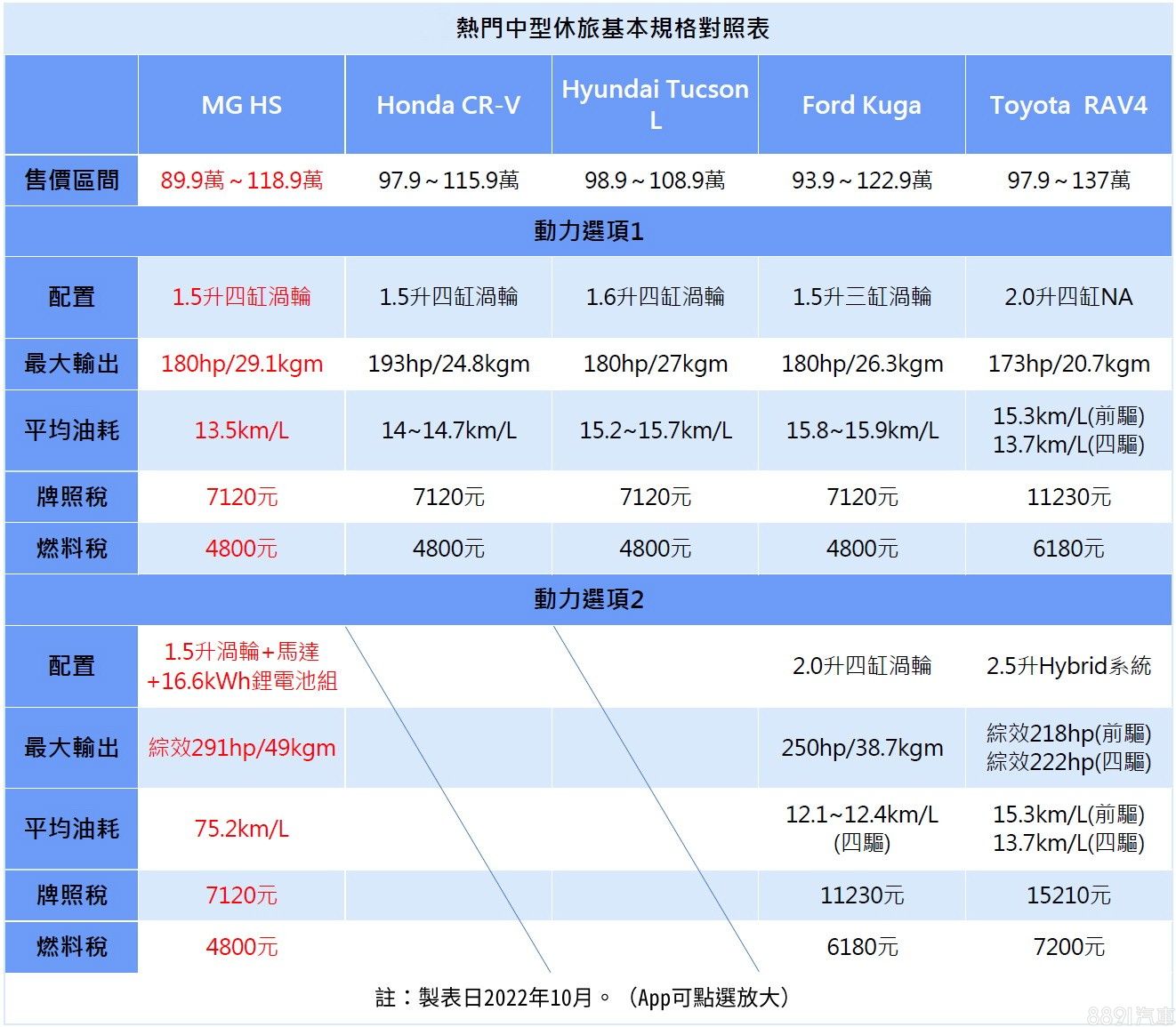Click the Toyota RAV4 column header
The image size is (1176, 1027).
point(1068,105)
